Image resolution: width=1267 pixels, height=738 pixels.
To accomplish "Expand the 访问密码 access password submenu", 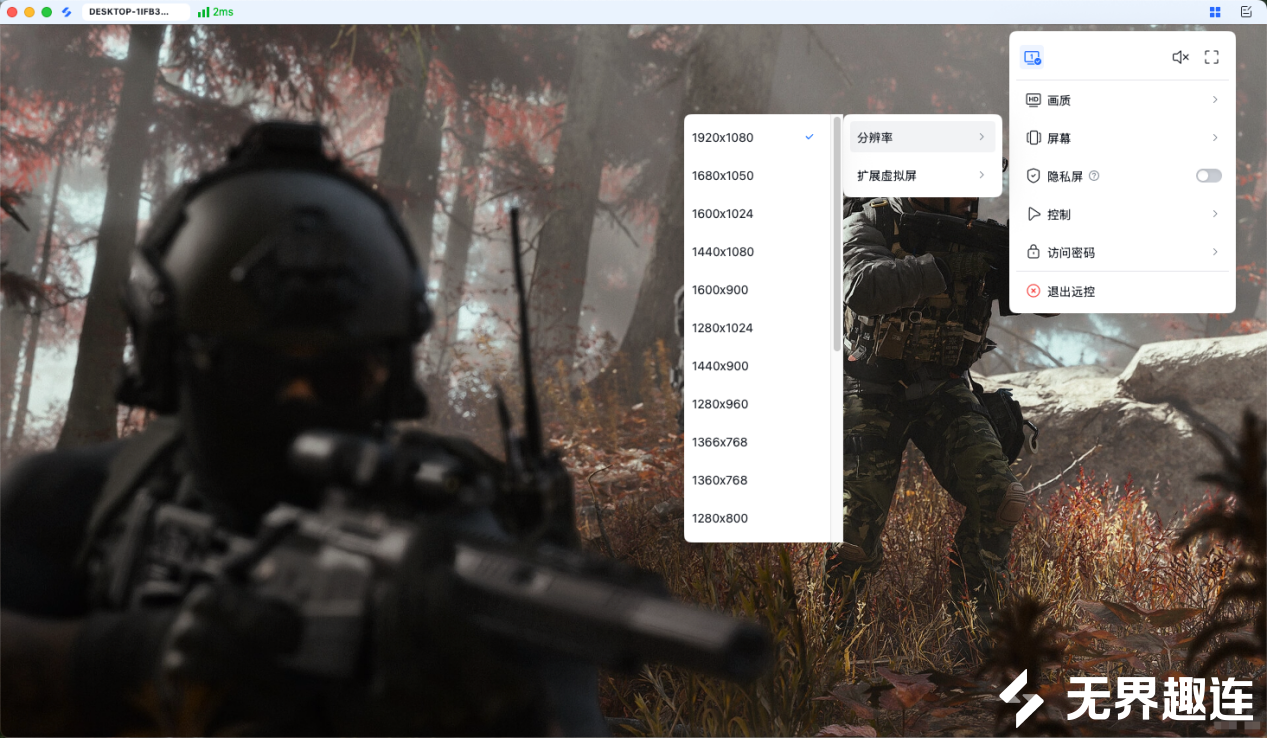I will (1122, 252).
